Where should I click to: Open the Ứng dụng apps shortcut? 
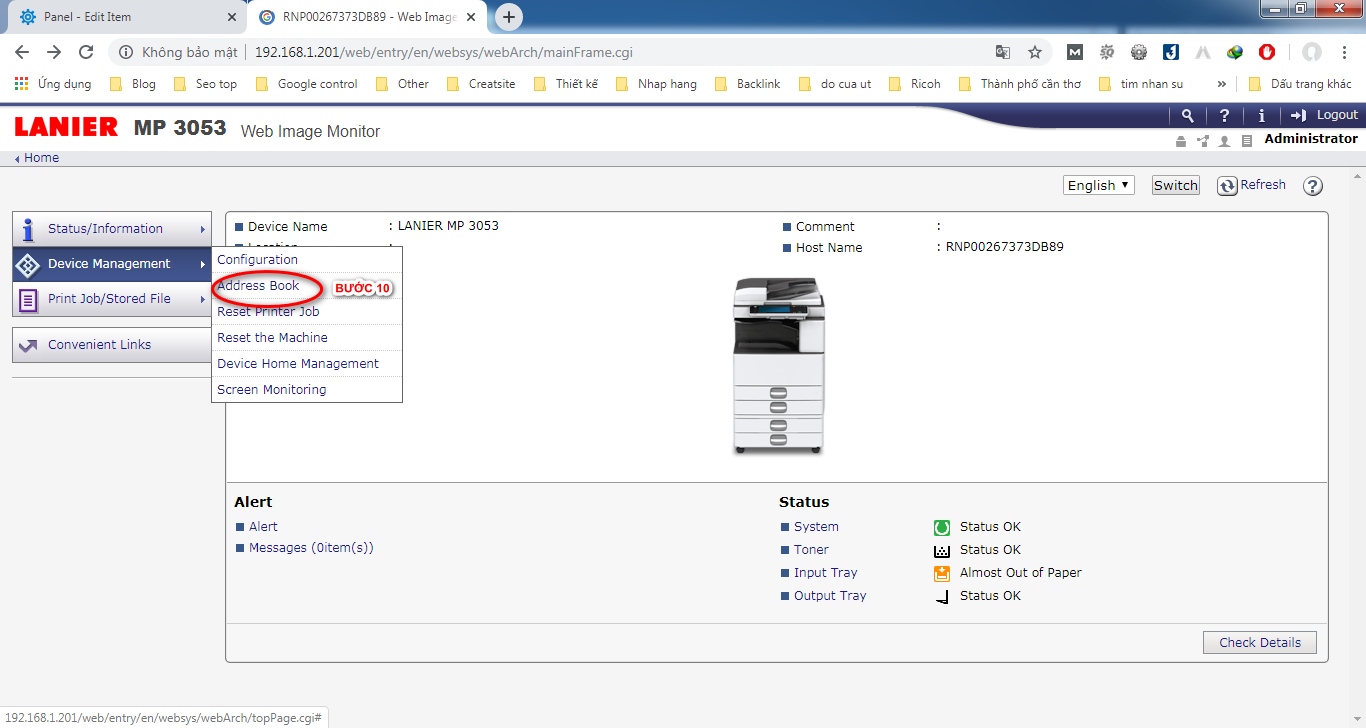(53, 84)
